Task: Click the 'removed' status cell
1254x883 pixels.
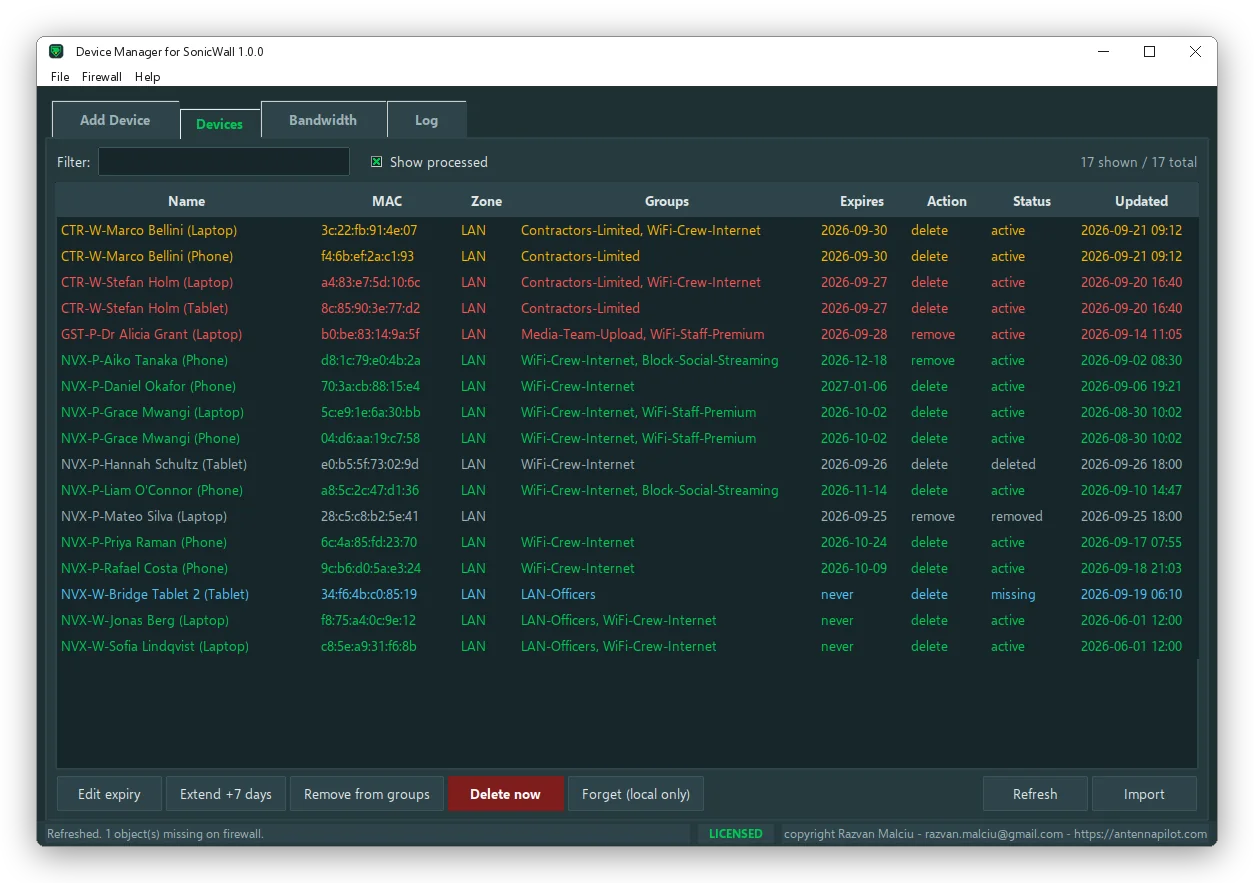Action: [1017, 516]
